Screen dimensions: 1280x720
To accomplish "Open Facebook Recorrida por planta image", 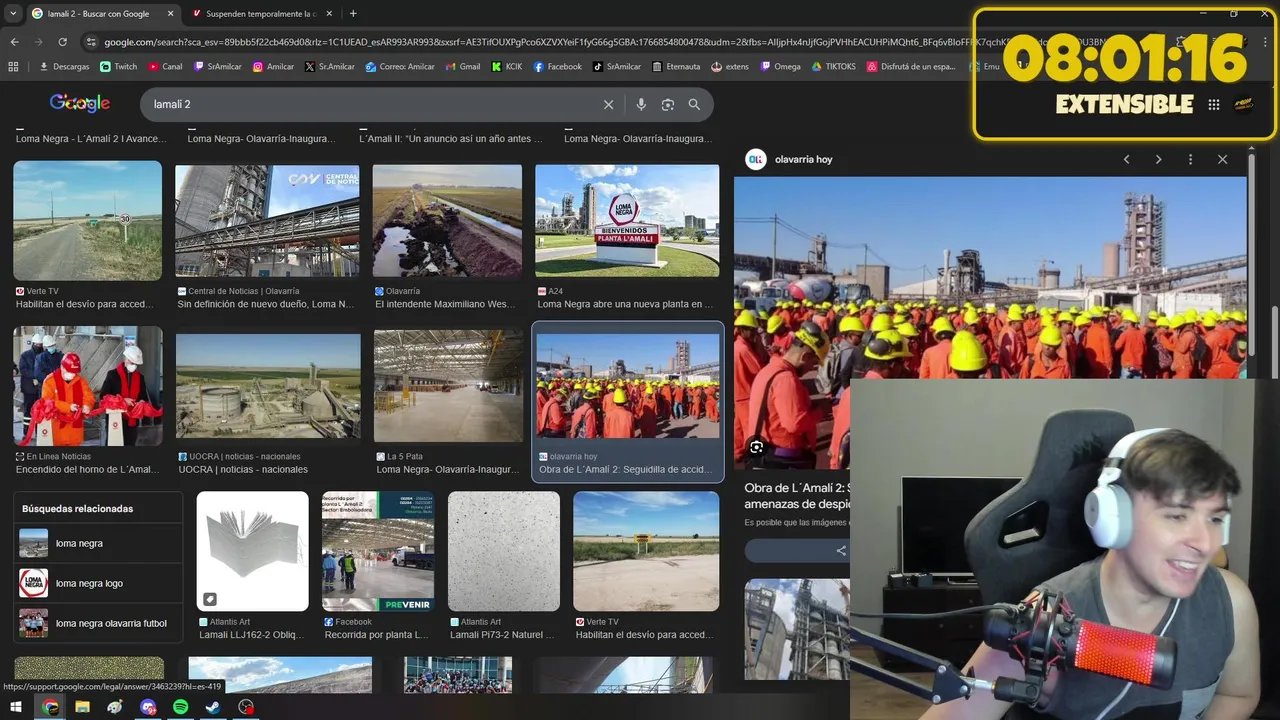I will coord(378,551).
